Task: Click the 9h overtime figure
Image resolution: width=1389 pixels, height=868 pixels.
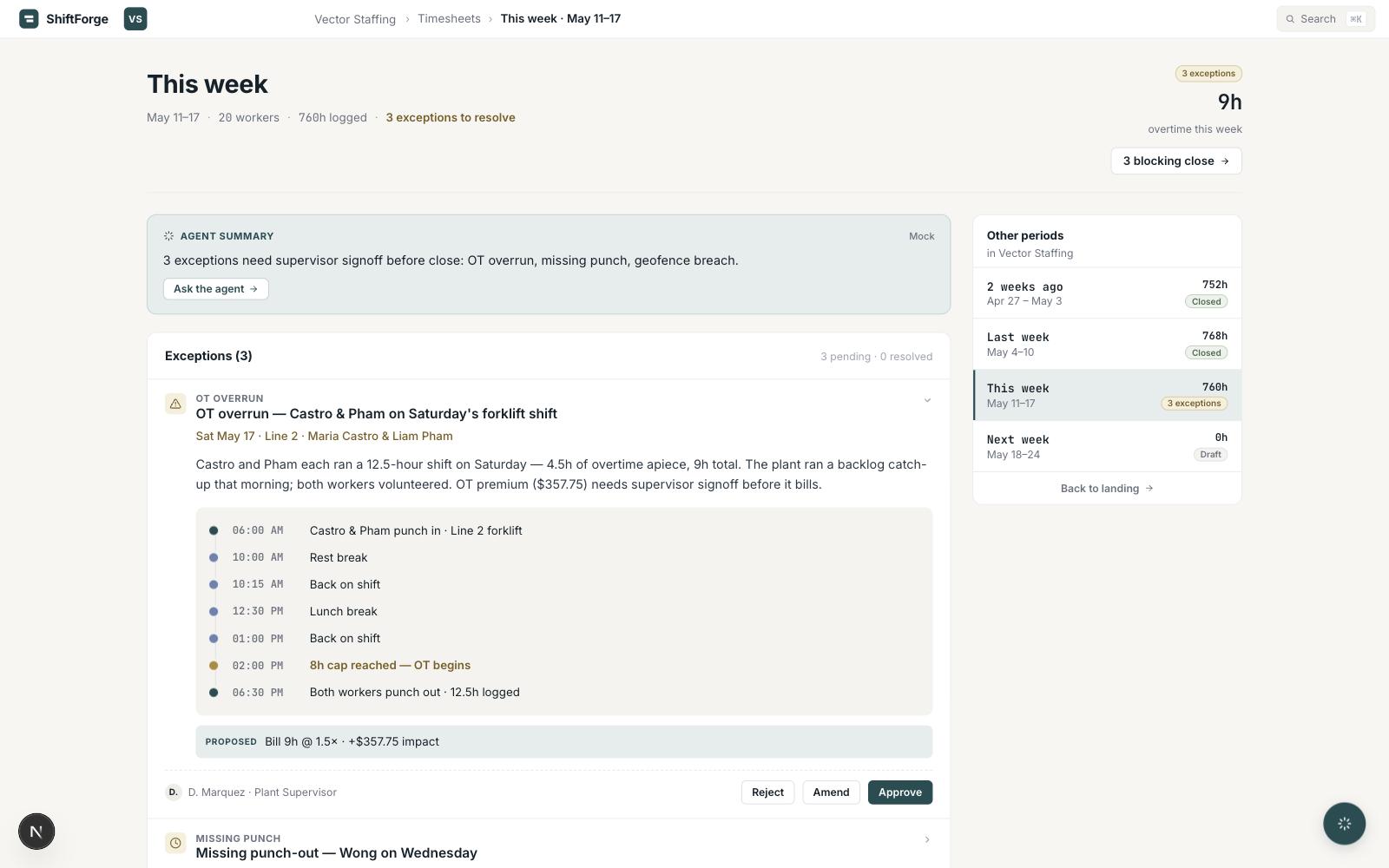Action: [x=1229, y=102]
